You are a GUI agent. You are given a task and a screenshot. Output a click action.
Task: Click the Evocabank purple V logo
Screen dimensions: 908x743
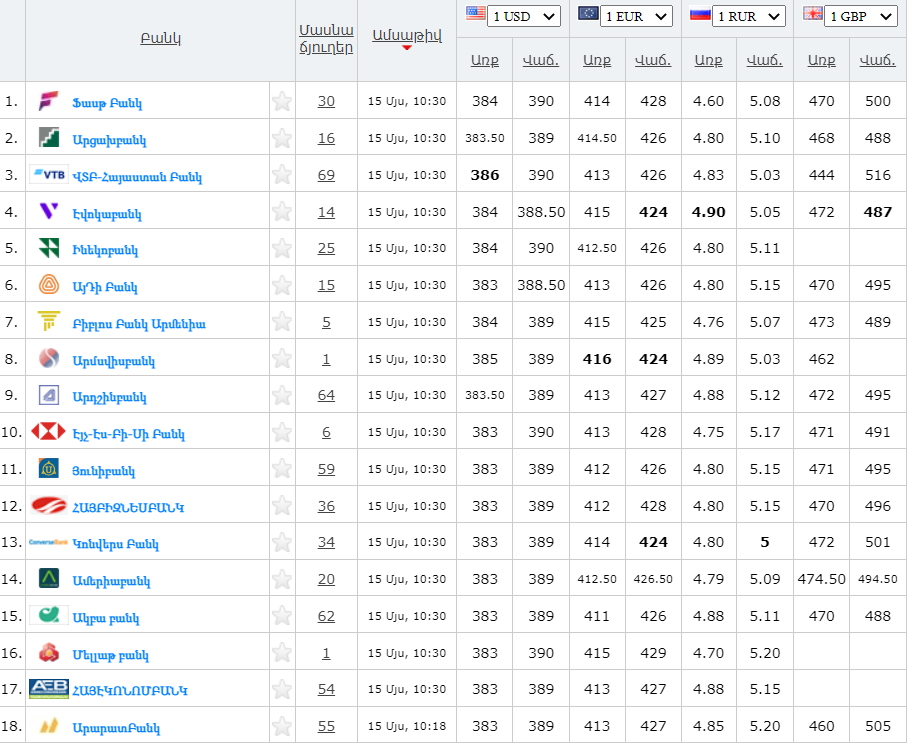pos(49,211)
